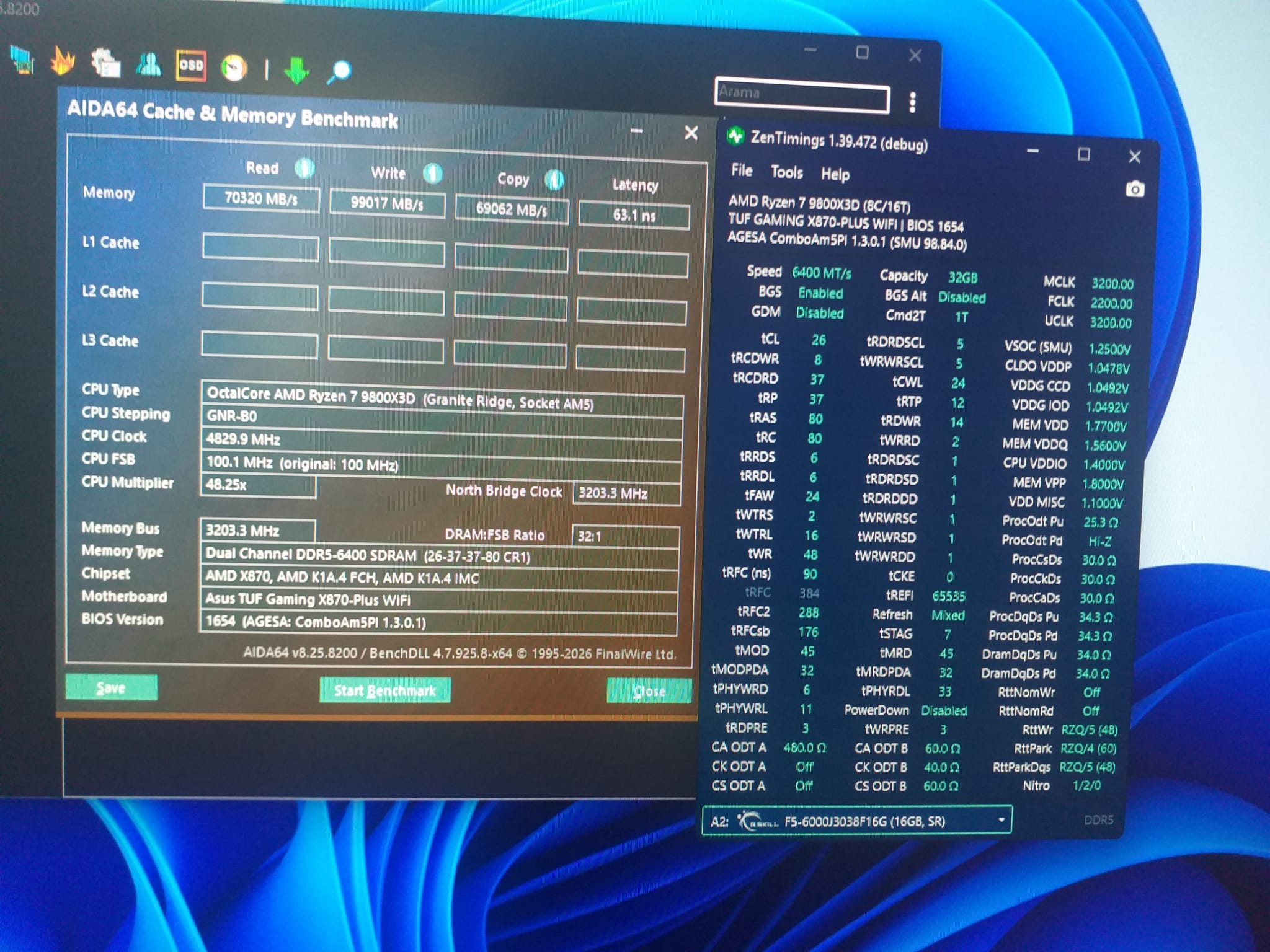Click the Memory Write 99017 MB/s field
1270x952 pixels.
point(387,204)
